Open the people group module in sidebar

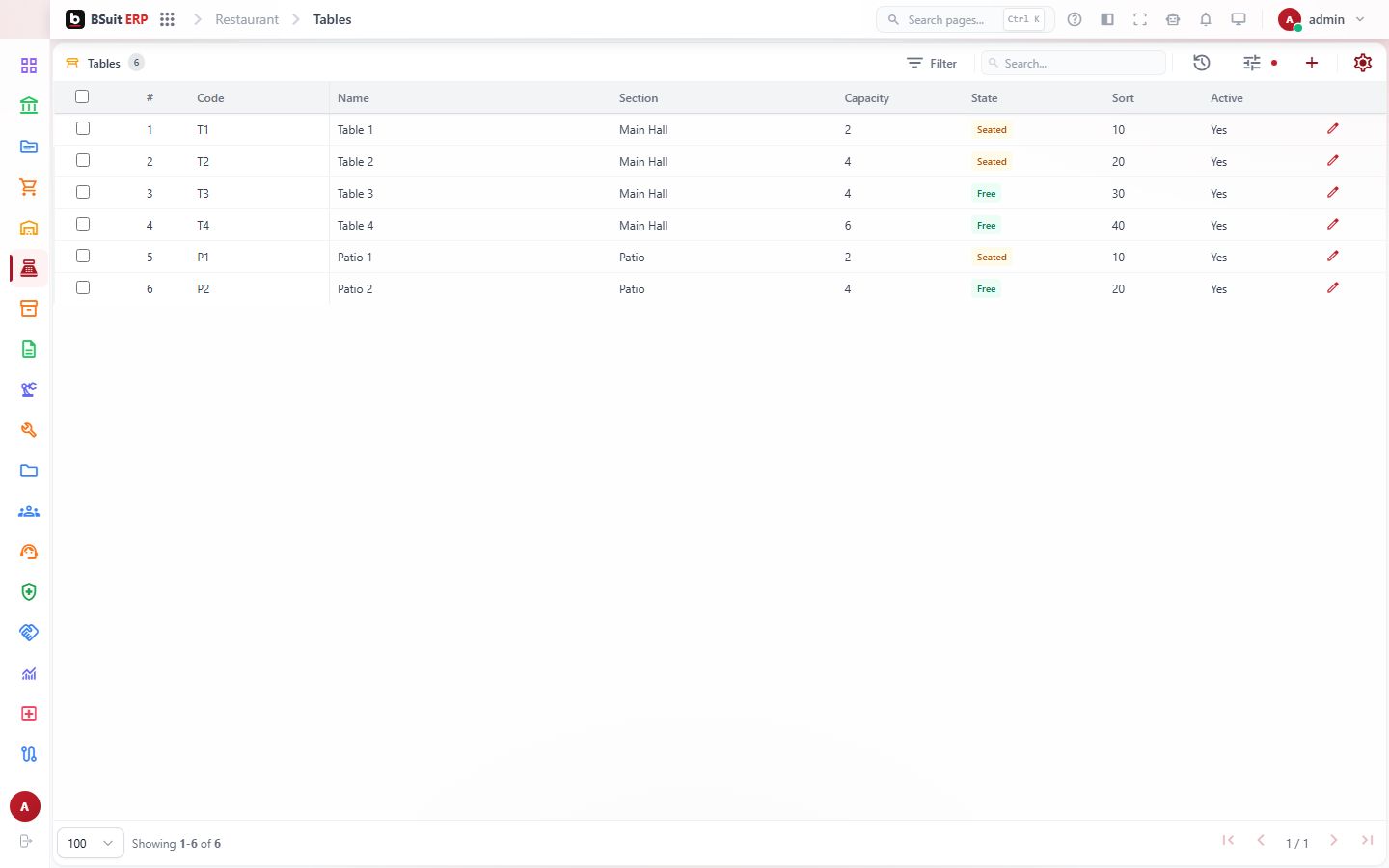pyautogui.click(x=29, y=511)
